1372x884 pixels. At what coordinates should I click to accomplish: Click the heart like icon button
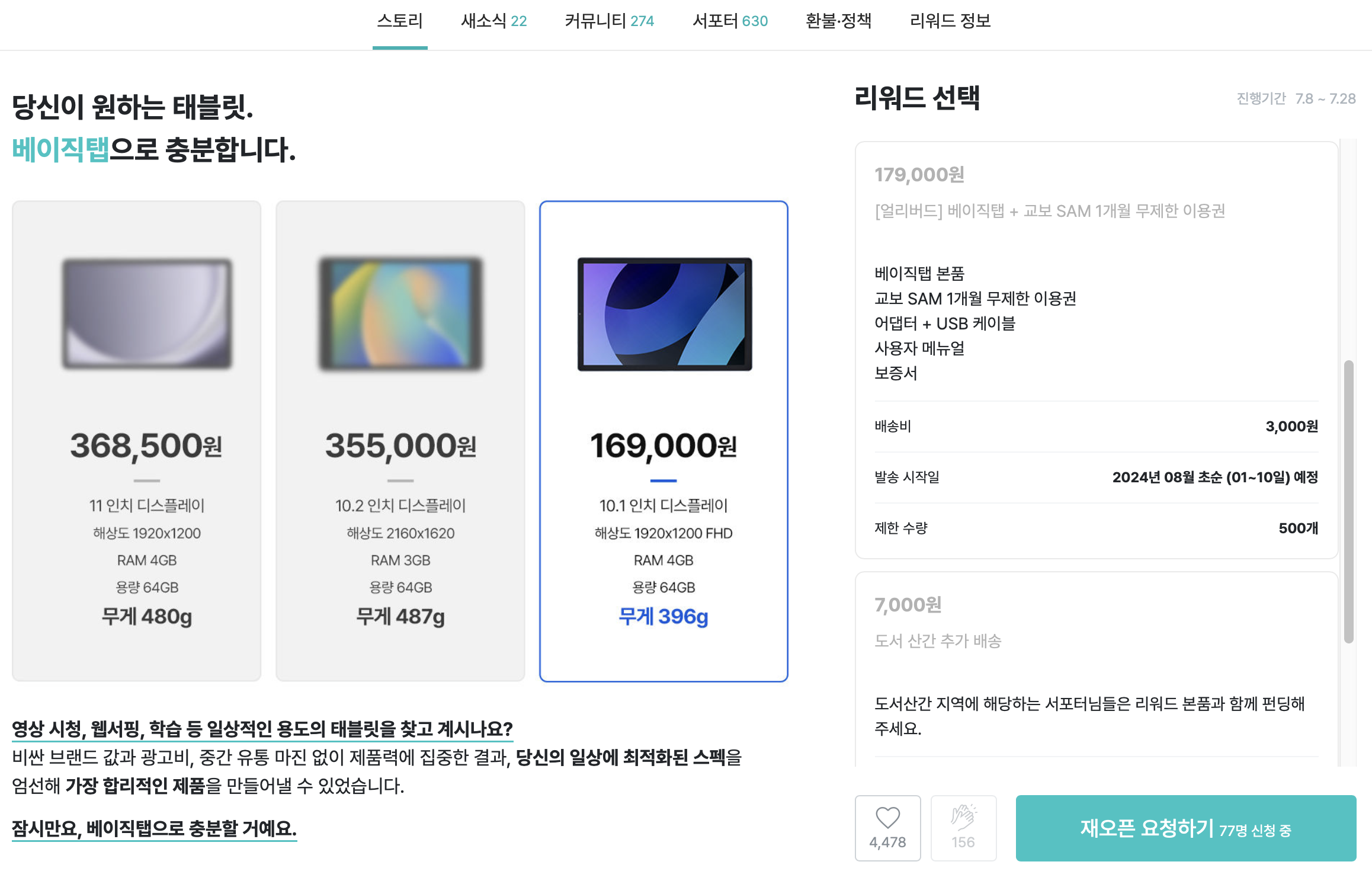point(887,828)
